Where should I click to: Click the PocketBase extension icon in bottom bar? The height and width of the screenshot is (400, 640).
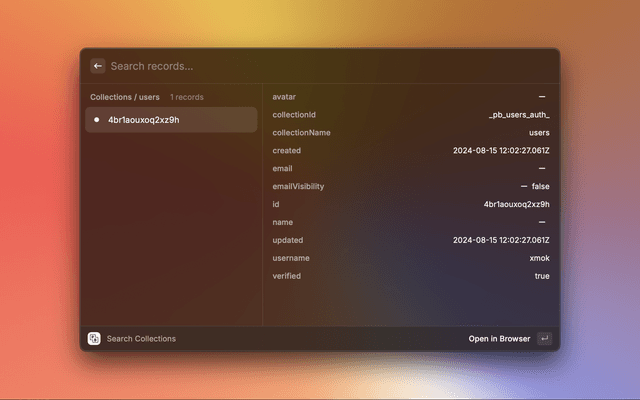[94, 339]
